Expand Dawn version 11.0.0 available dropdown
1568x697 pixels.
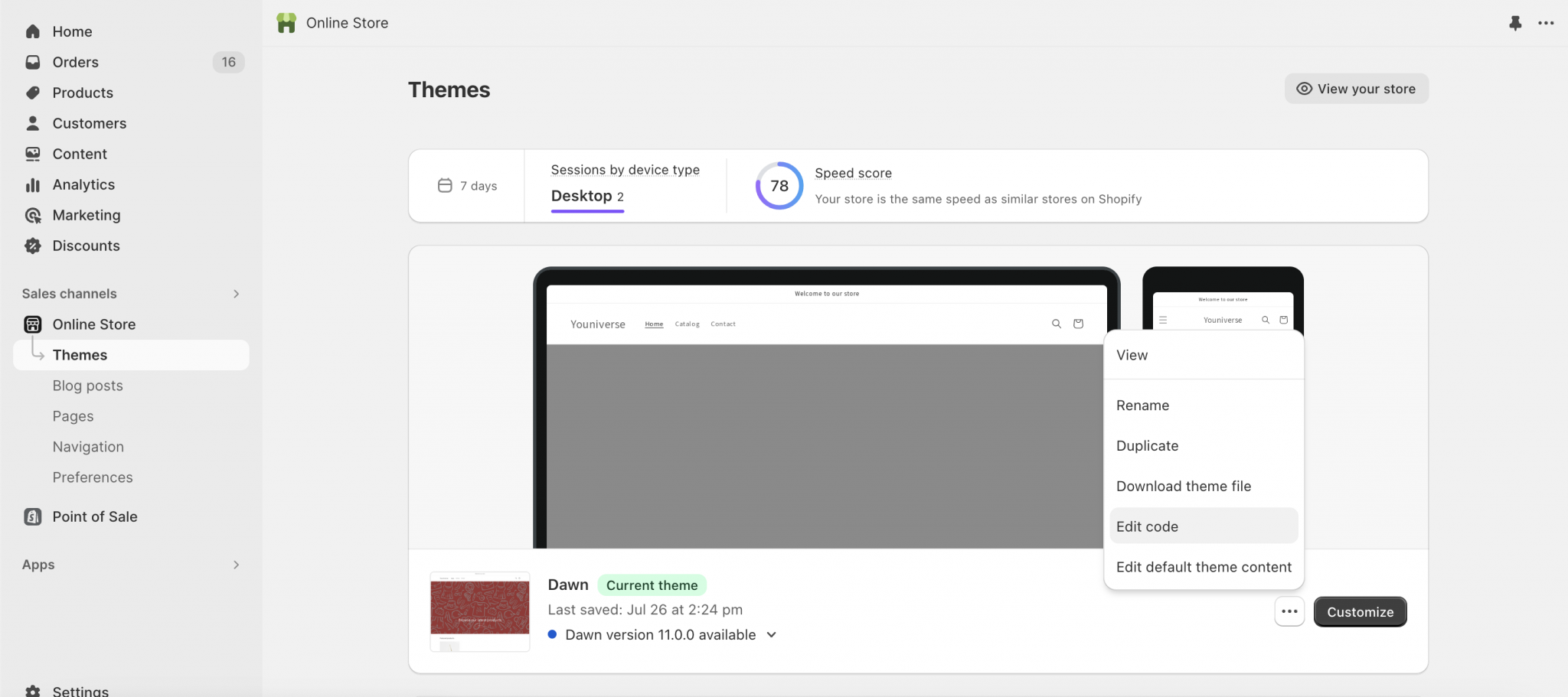click(772, 635)
